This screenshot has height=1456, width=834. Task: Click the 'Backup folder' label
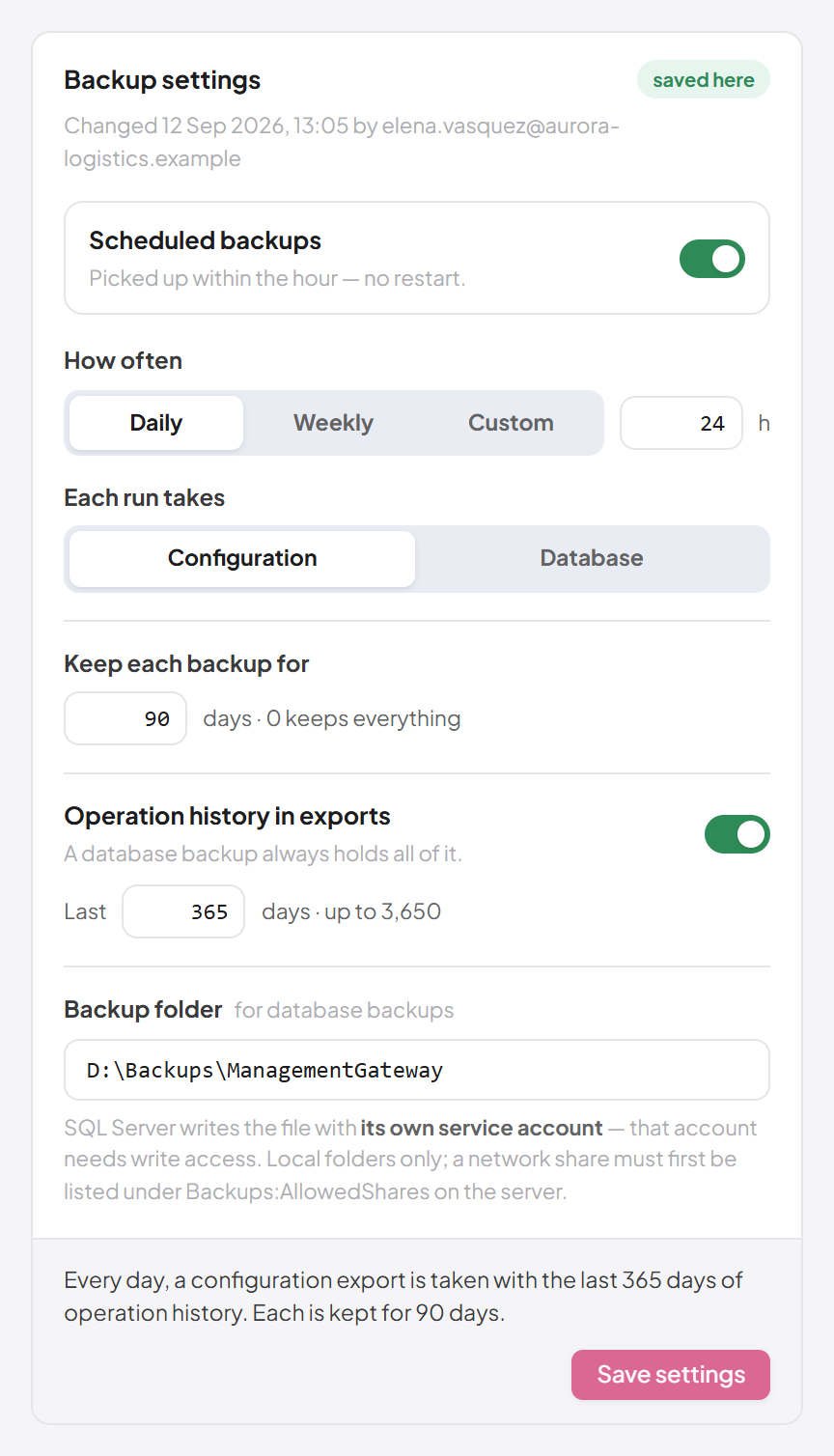(x=143, y=1009)
